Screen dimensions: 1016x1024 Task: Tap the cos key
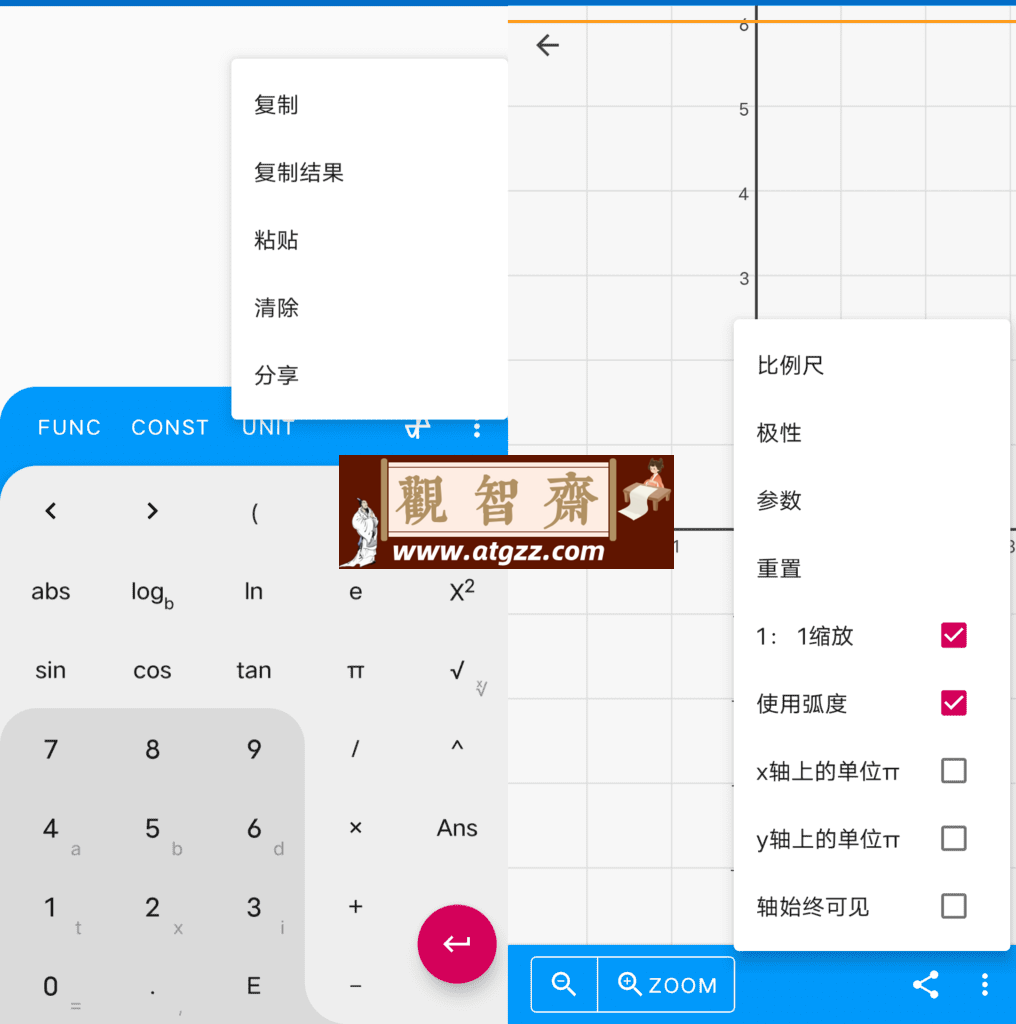click(x=152, y=671)
